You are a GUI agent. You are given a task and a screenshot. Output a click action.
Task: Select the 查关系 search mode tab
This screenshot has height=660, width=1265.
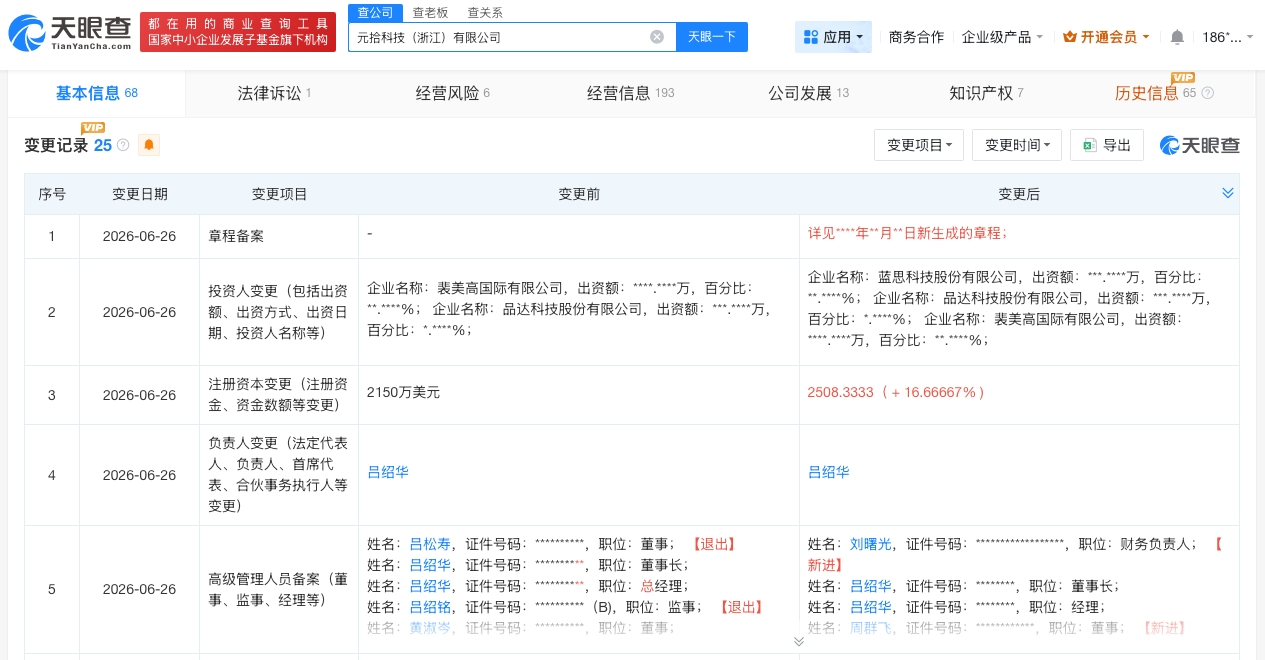coord(485,12)
